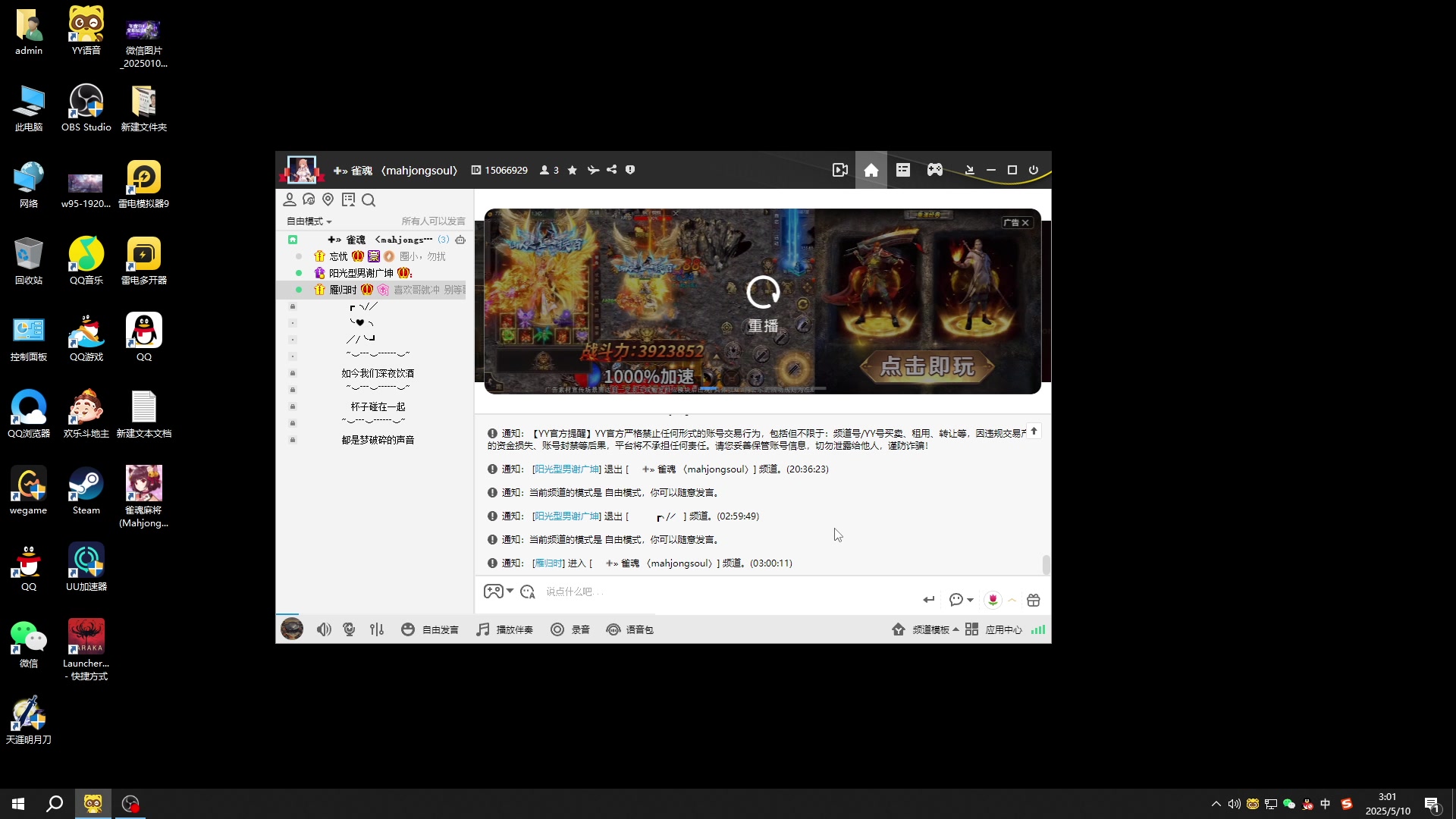The height and width of the screenshot is (819, 1456).
Task: Open the channel avatar image
Action: (x=302, y=170)
